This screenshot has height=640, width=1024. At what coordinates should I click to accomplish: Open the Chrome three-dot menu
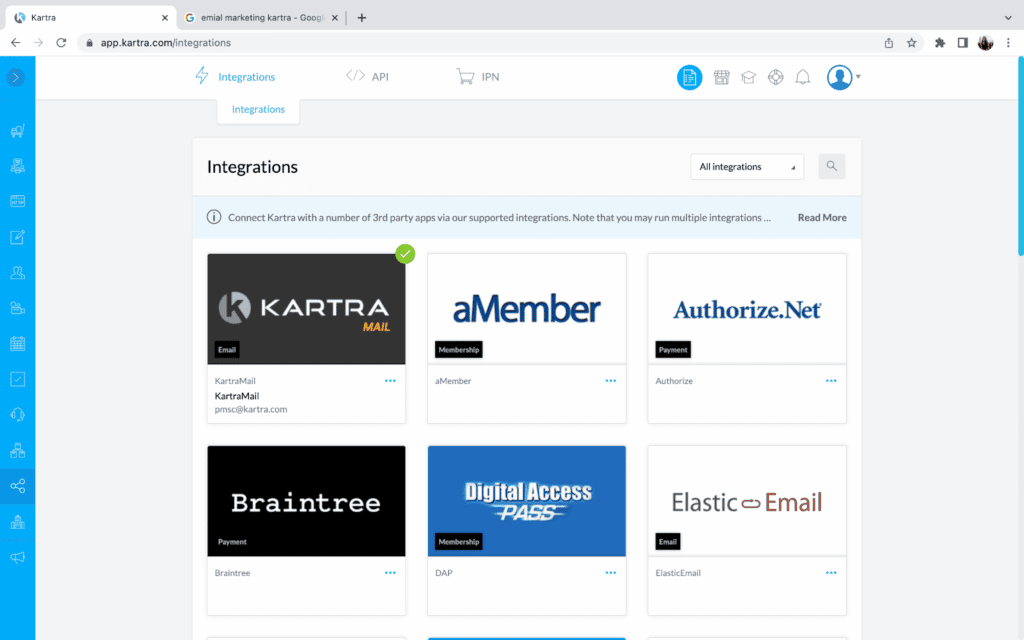pyautogui.click(x=1008, y=42)
